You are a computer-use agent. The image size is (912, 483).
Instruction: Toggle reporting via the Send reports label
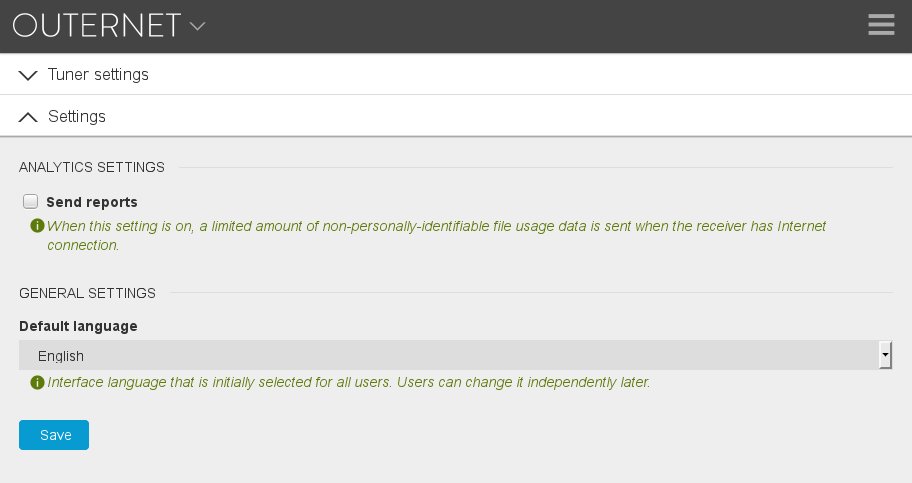(92, 202)
